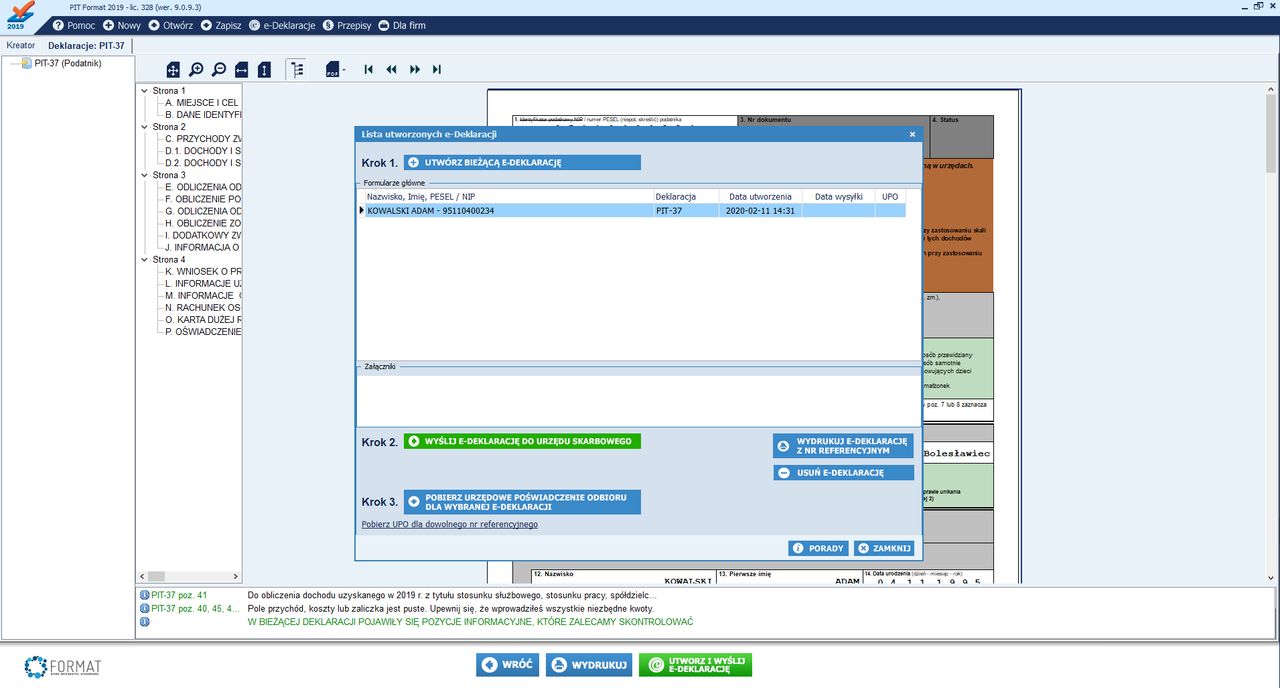Select tree item N. RACHUNEK OS
The height and width of the screenshot is (688, 1280).
point(203,307)
